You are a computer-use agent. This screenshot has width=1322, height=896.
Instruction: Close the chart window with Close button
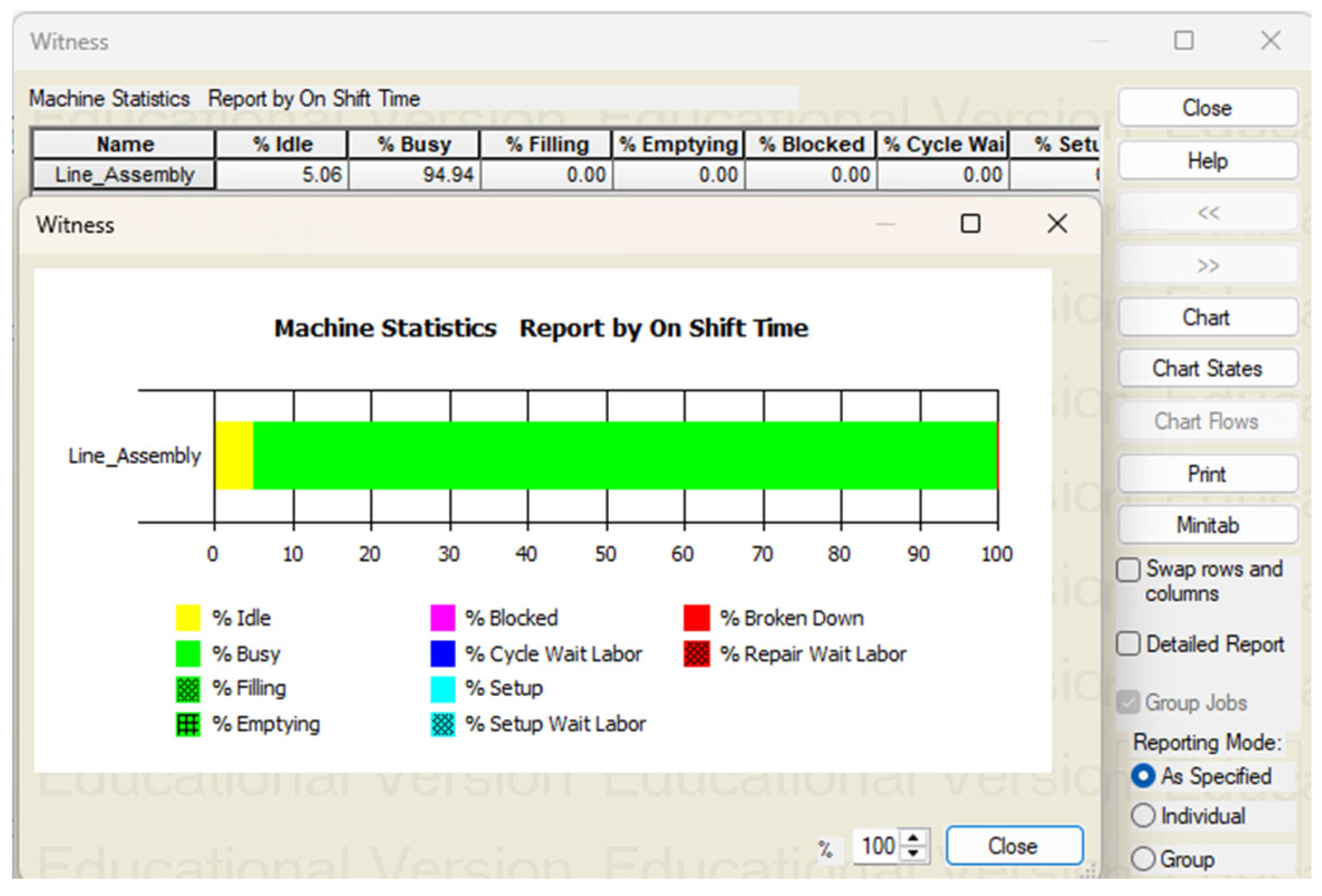[1014, 846]
